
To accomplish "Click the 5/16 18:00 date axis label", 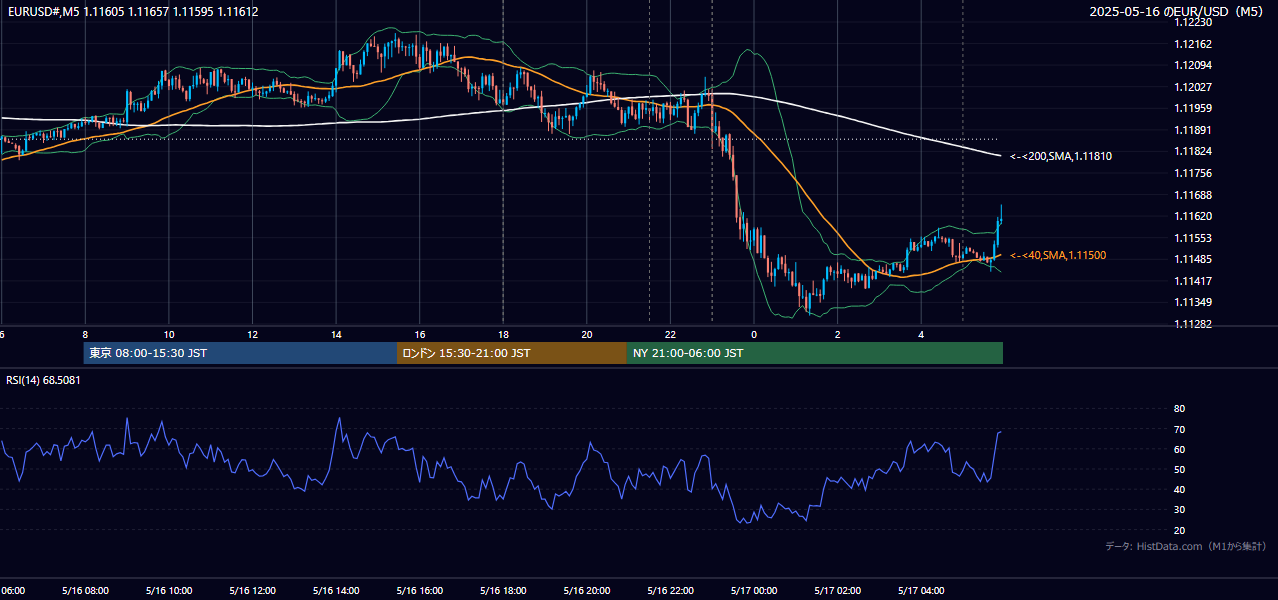I will pos(503,590).
